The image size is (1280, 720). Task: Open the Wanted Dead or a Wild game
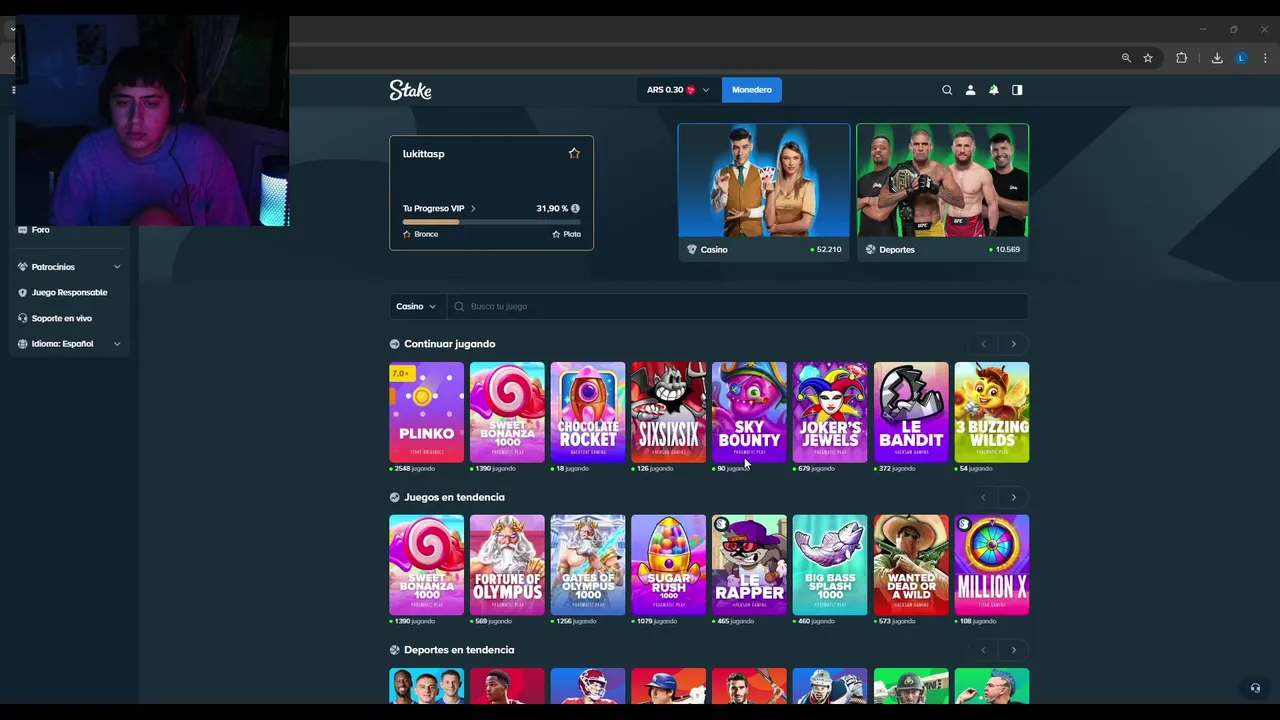(911, 565)
